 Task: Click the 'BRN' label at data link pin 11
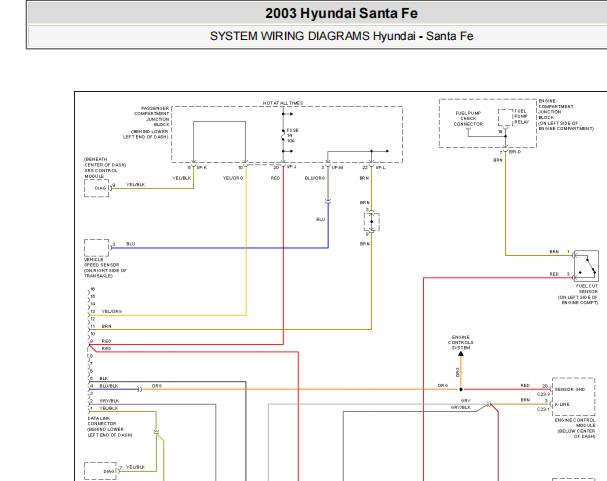point(106,326)
